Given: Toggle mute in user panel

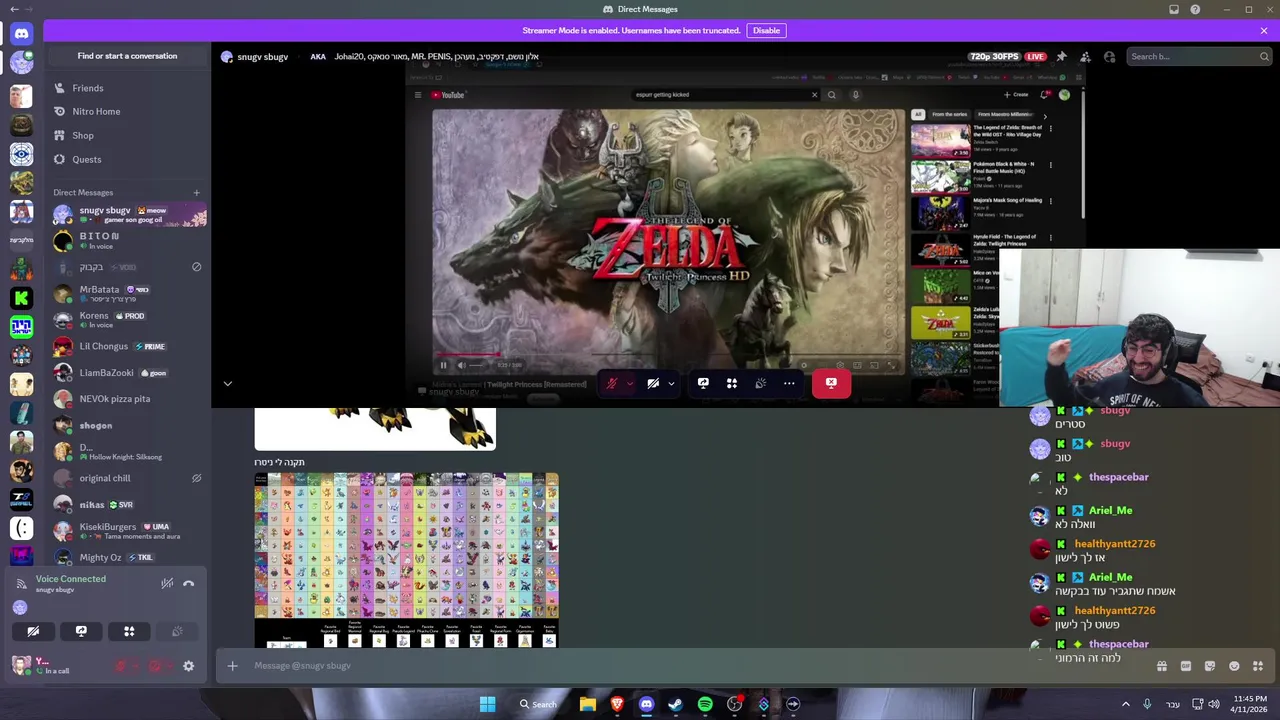Looking at the screenshot, I should 121,666.
